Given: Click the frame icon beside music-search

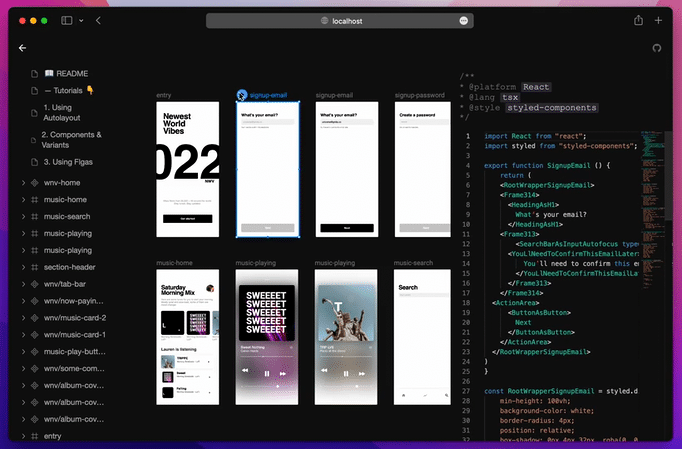Looking at the screenshot, I should tap(35, 217).
